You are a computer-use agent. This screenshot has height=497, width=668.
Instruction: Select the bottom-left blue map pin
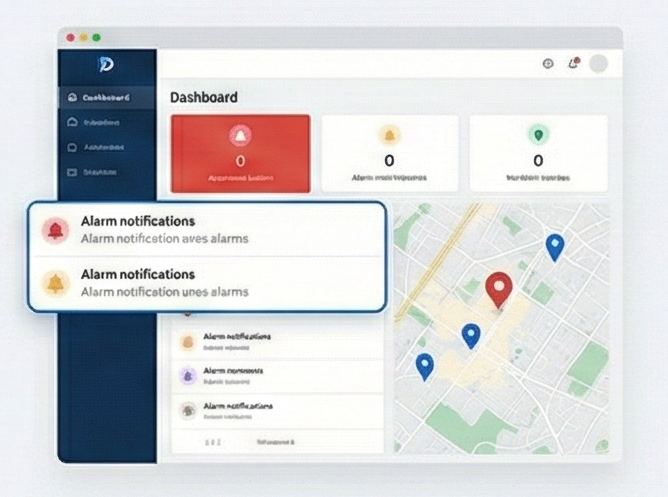tap(425, 365)
